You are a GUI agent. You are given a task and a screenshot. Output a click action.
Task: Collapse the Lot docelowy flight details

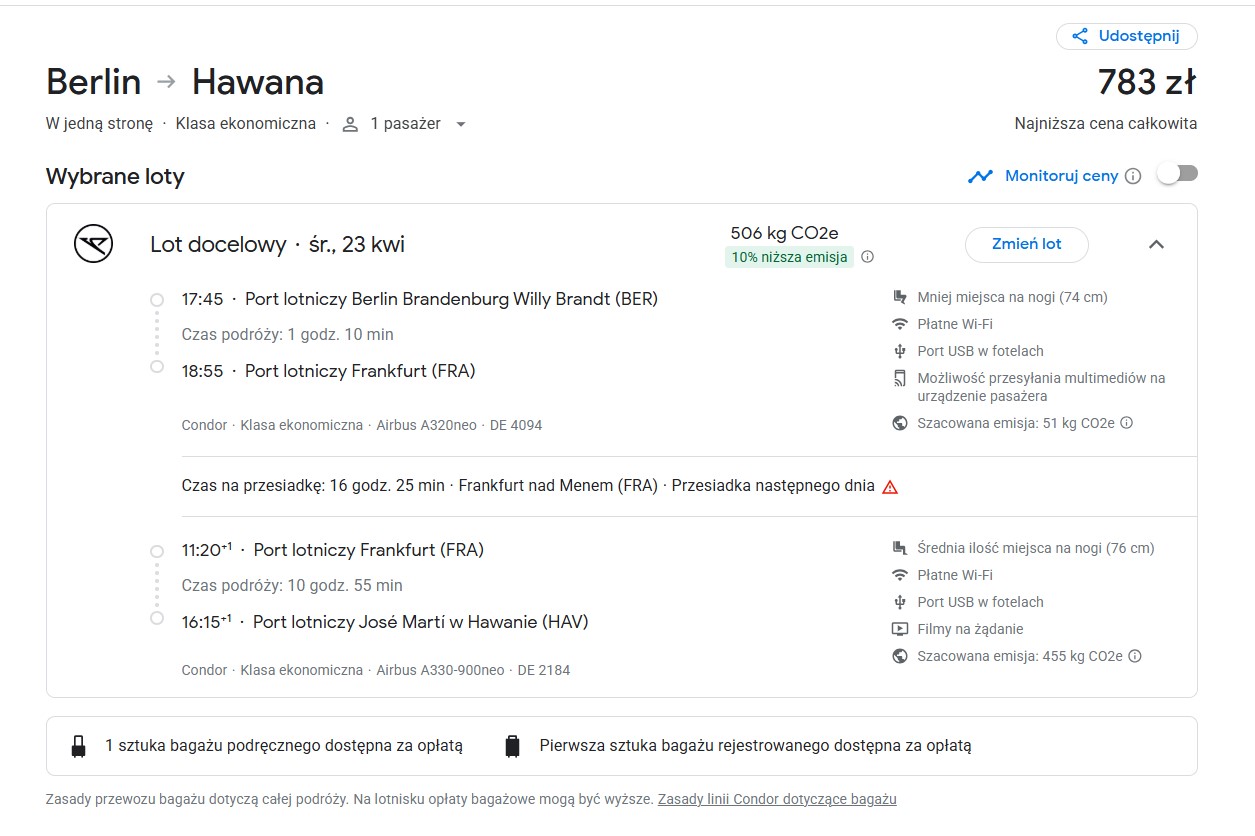1157,244
